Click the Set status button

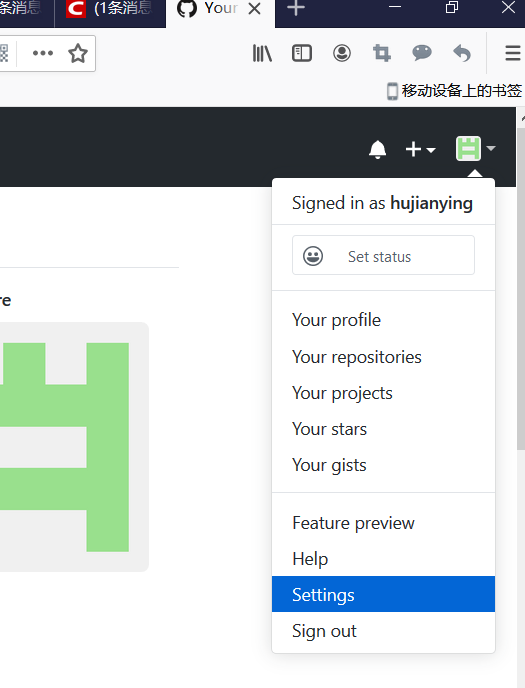click(x=383, y=255)
